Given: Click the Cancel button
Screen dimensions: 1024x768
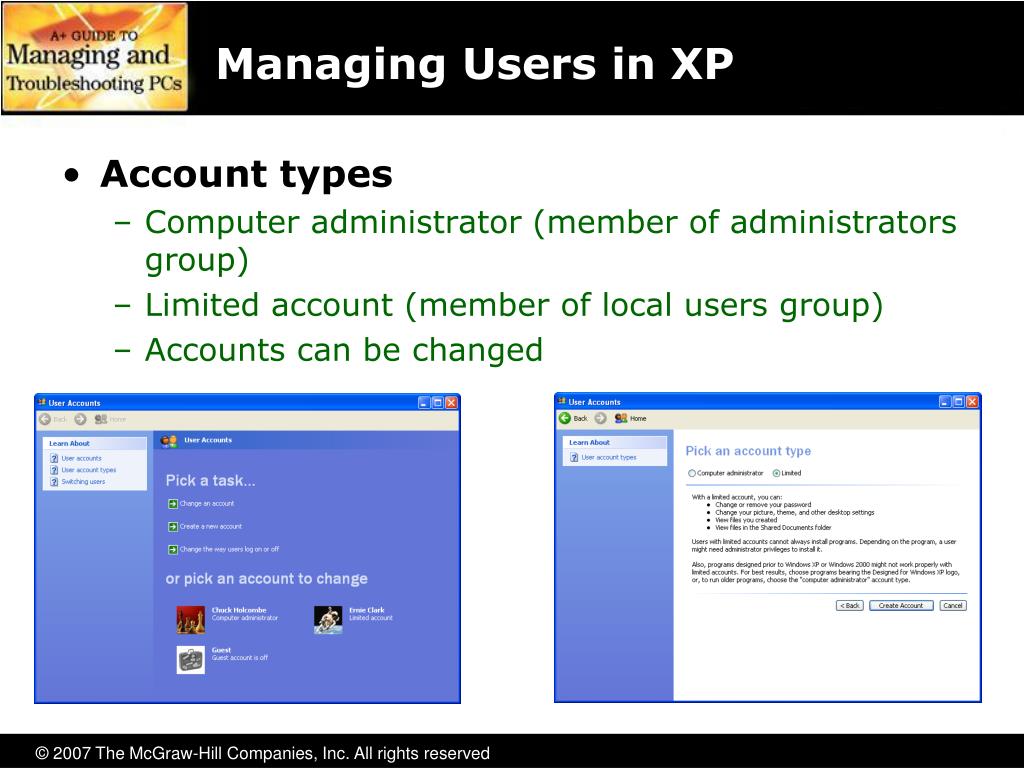Looking at the screenshot, I should pyautogui.click(x=953, y=605).
